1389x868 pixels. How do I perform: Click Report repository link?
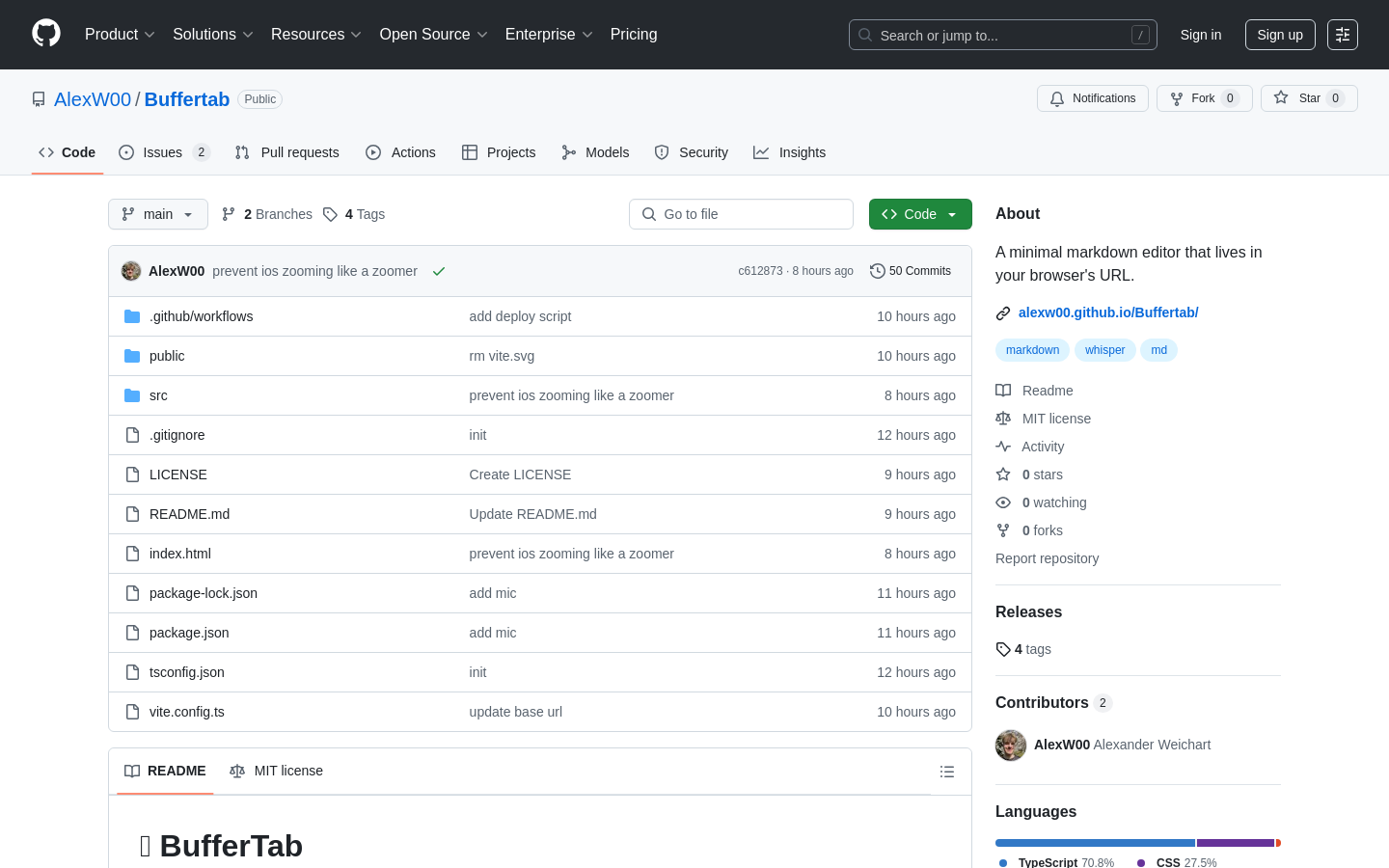click(1047, 558)
